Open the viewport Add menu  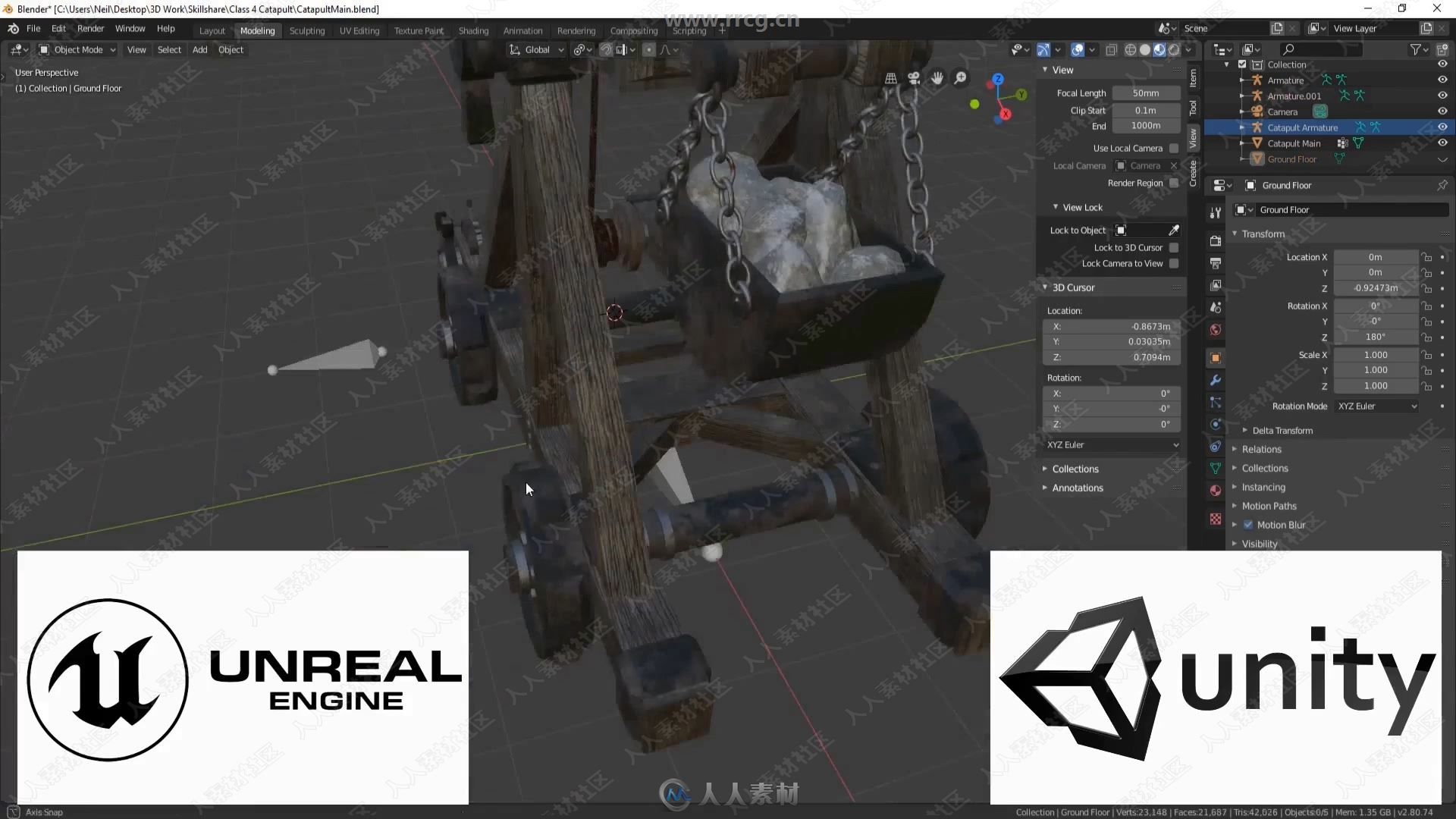point(199,50)
